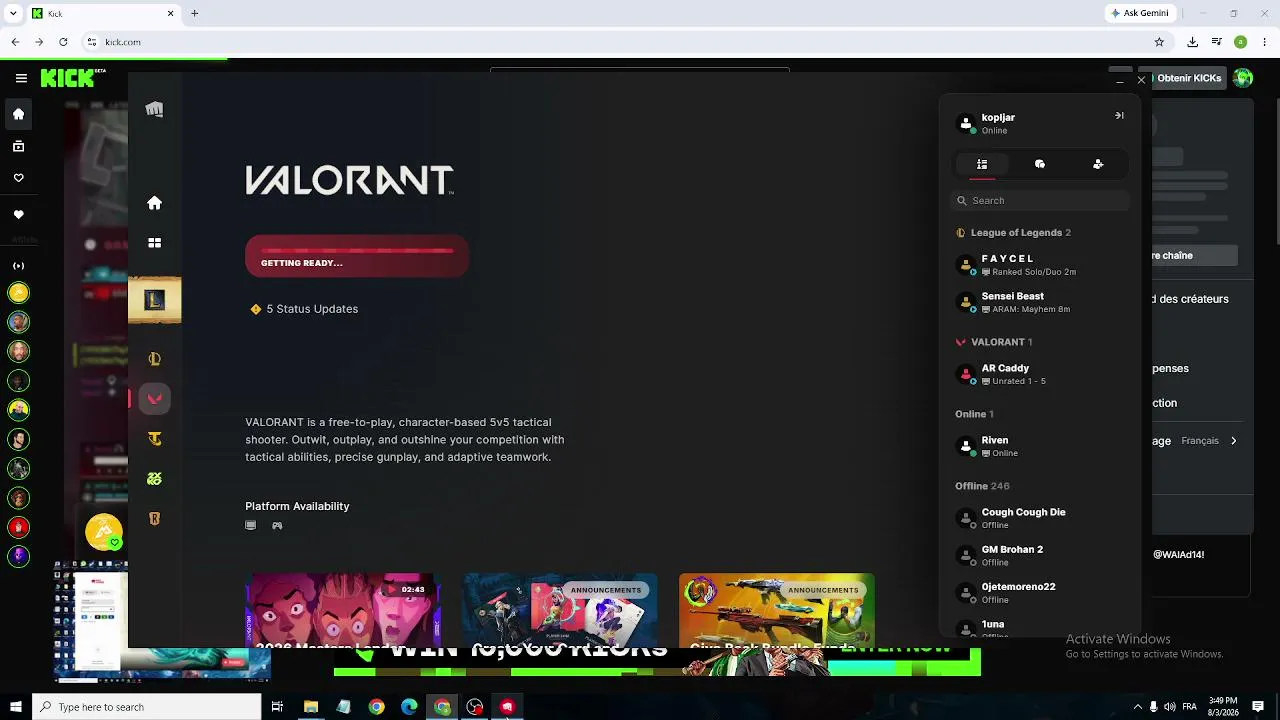The height and width of the screenshot is (720, 1280).
Task: Open League of Legends from the game sidebar
Action: point(154,359)
